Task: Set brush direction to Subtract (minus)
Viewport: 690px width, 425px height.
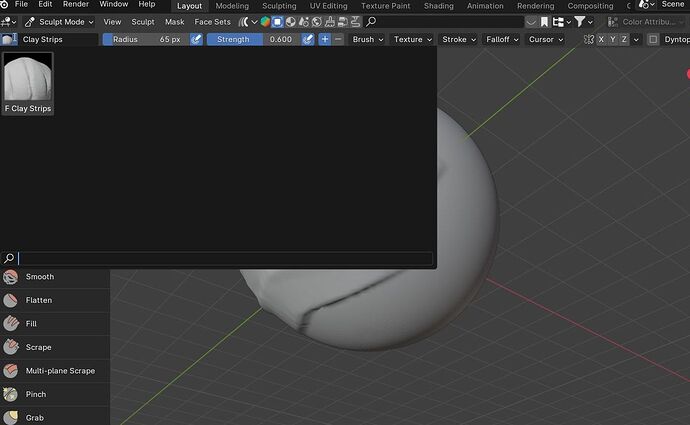Action: click(338, 40)
